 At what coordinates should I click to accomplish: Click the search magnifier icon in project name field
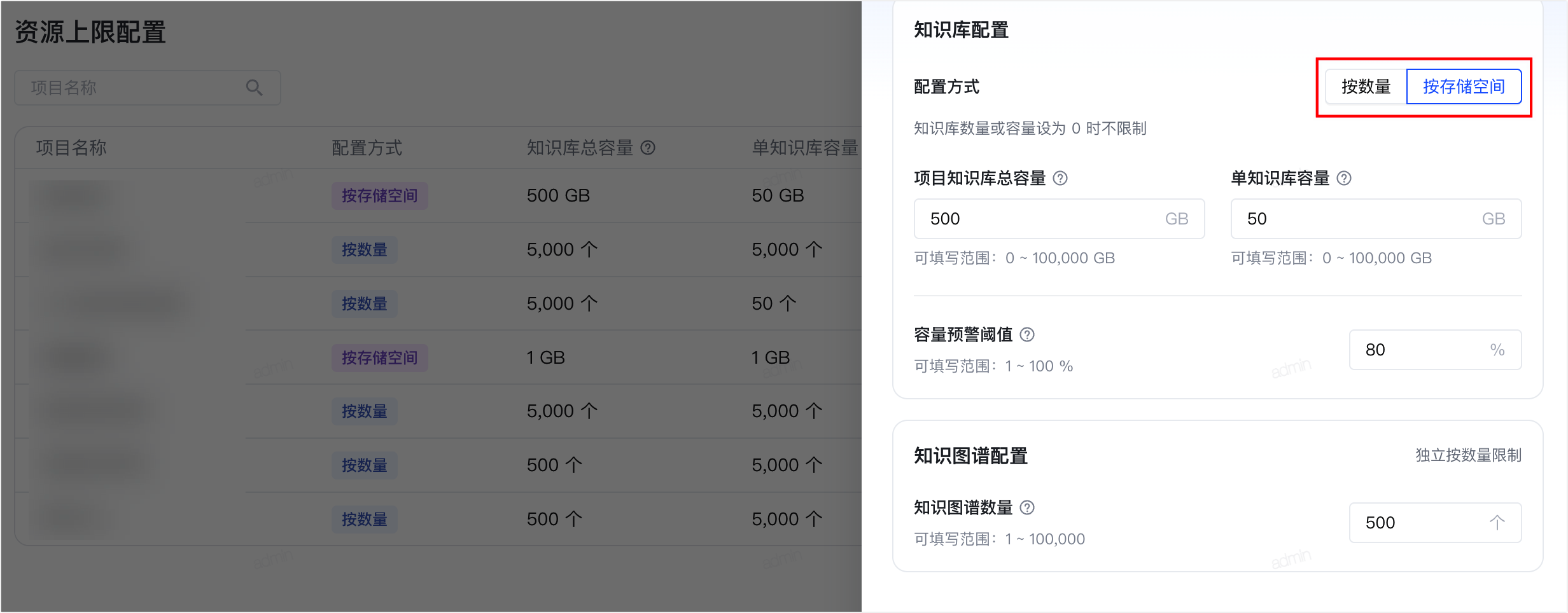(x=254, y=88)
